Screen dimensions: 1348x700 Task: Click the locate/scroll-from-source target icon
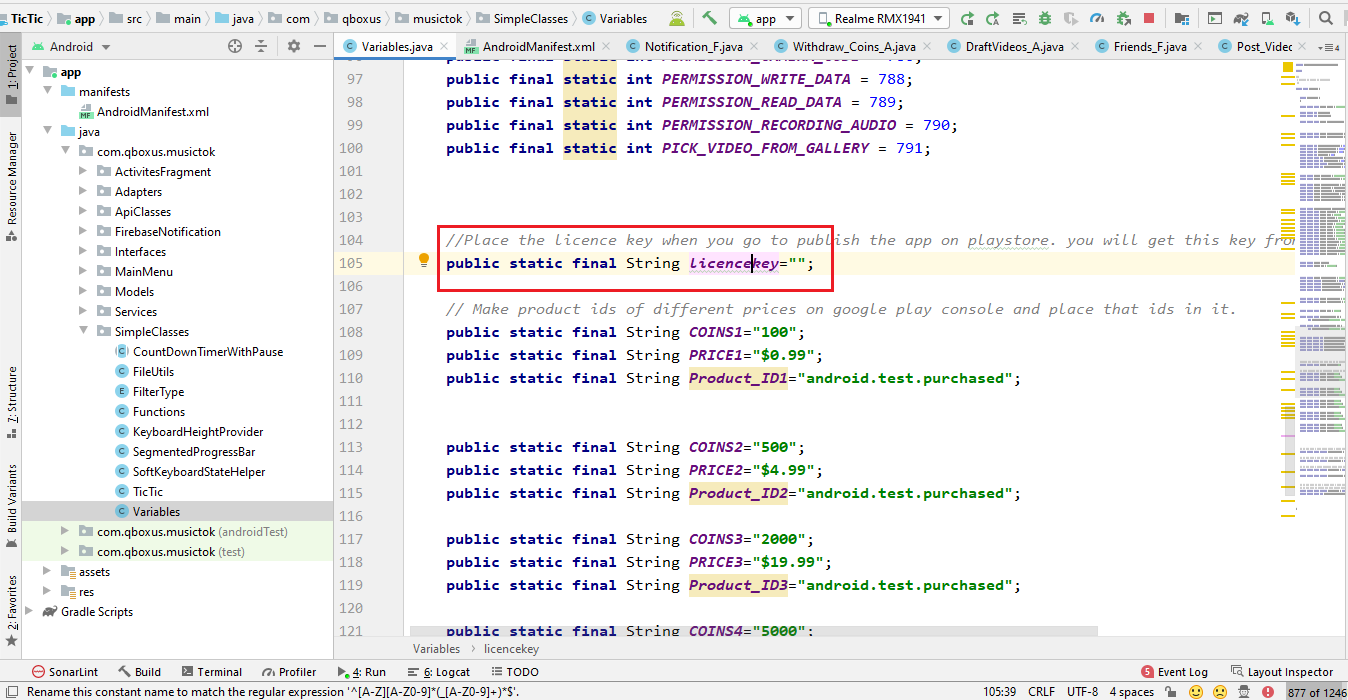pyautogui.click(x=235, y=46)
